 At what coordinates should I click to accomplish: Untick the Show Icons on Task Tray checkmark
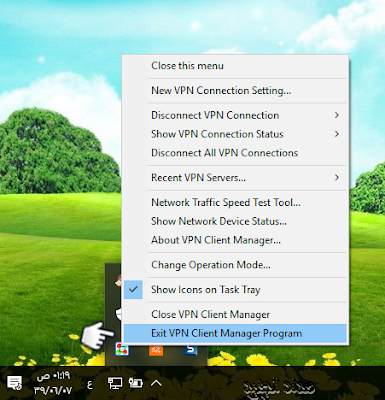coord(133,290)
